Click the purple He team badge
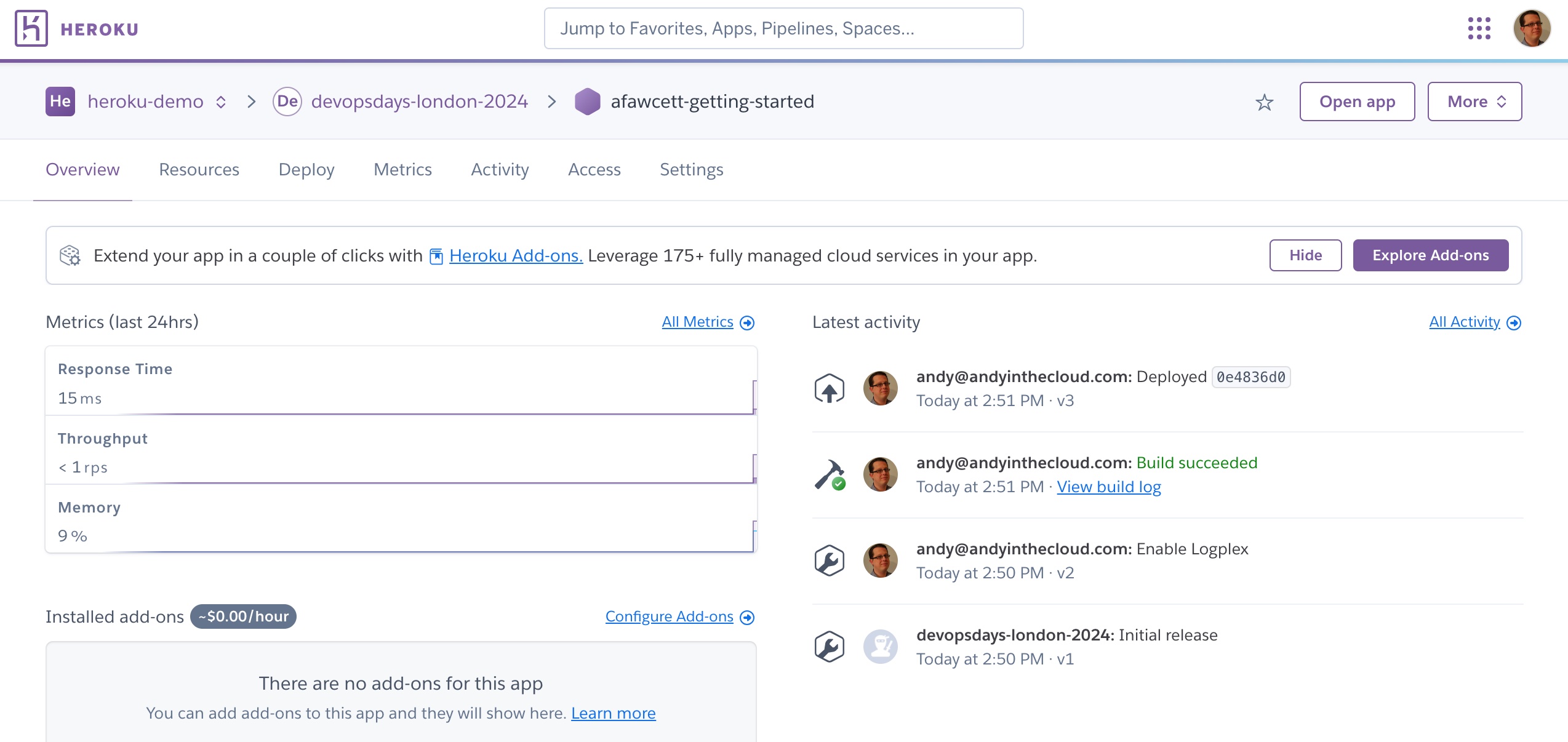 click(60, 102)
